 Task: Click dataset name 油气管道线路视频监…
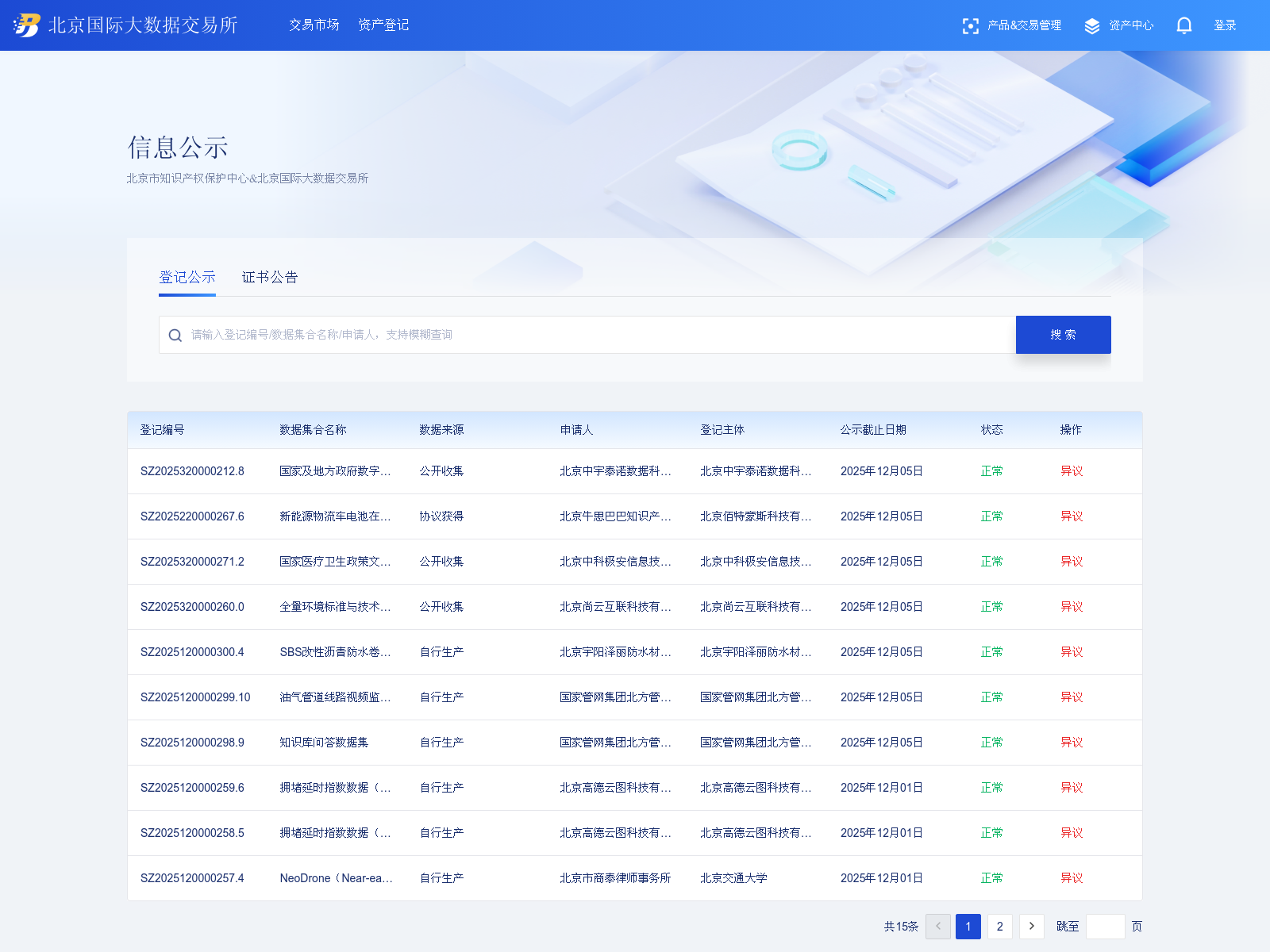[x=335, y=697]
